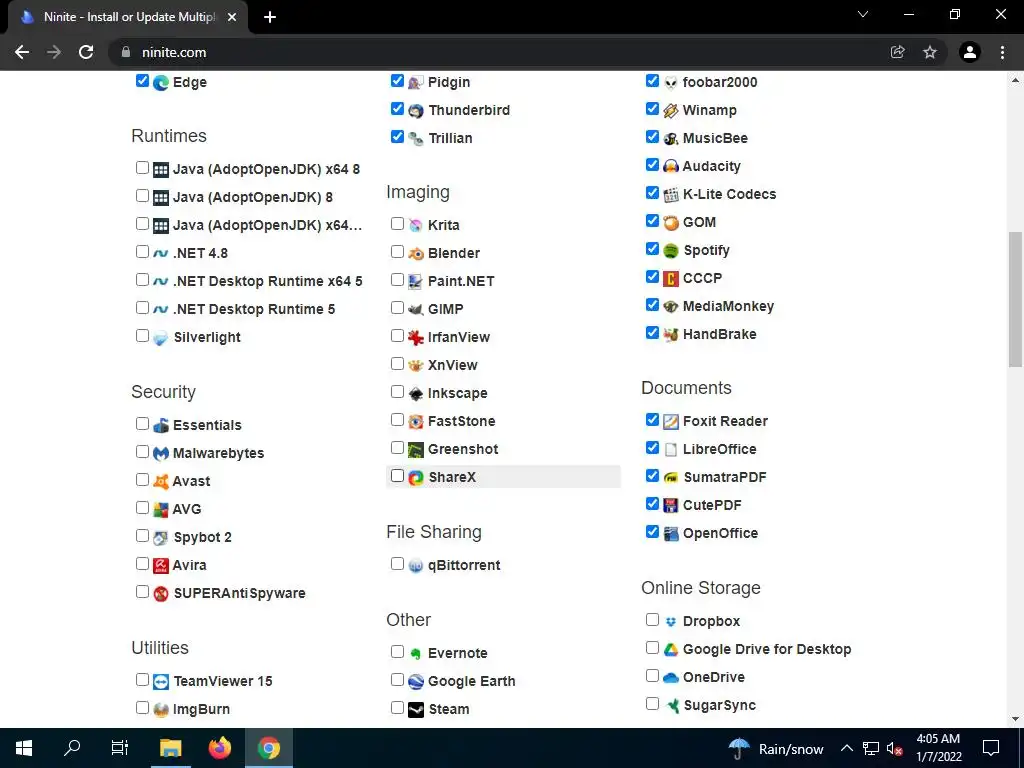Check the Inkscape checkbox

tap(397, 392)
